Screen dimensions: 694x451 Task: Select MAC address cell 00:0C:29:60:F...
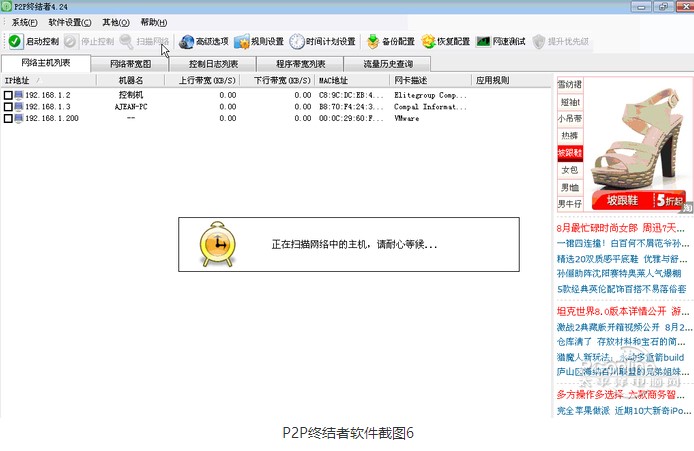pos(351,118)
